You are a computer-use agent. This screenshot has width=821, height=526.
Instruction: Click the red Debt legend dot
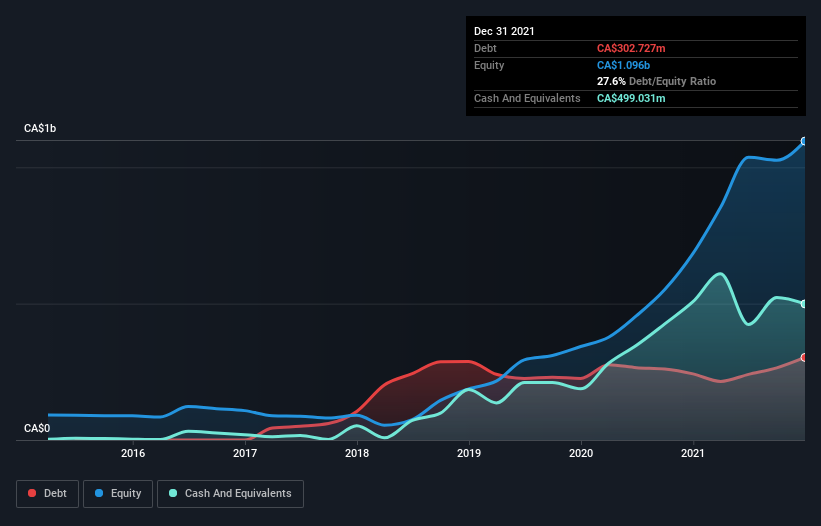click(32, 493)
